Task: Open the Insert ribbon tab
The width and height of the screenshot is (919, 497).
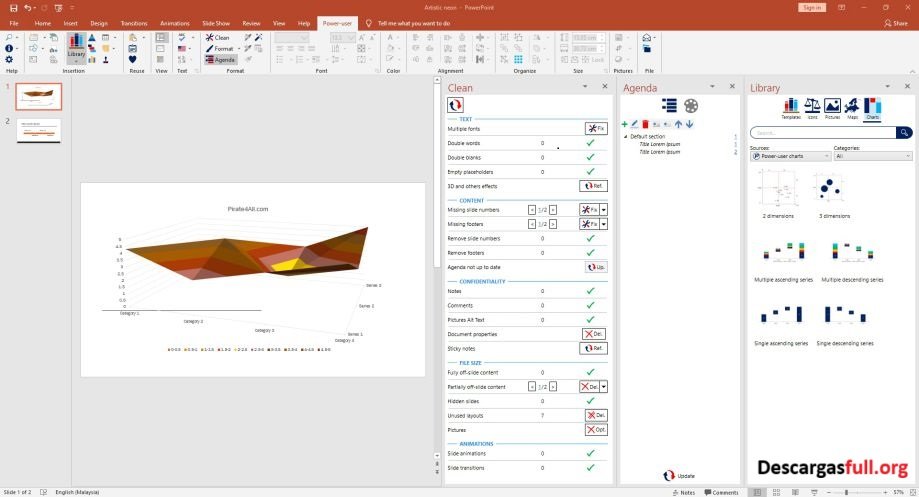Action: click(70, 23)
